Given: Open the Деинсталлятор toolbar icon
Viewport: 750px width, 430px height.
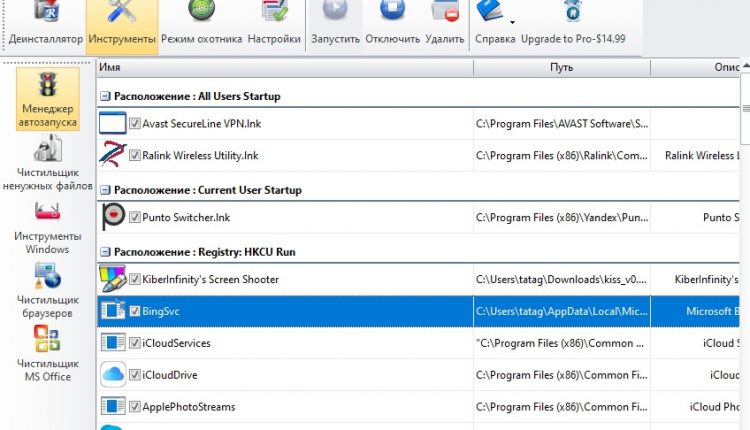Looking at the screenshot, I should click(x=46, y=11).
